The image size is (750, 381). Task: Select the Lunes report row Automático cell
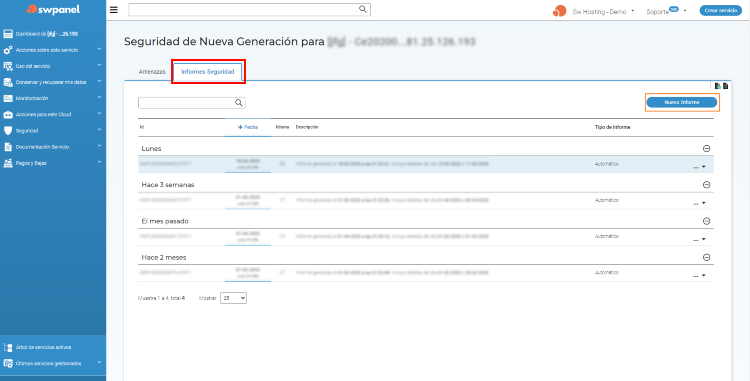[x=607, y=164]
